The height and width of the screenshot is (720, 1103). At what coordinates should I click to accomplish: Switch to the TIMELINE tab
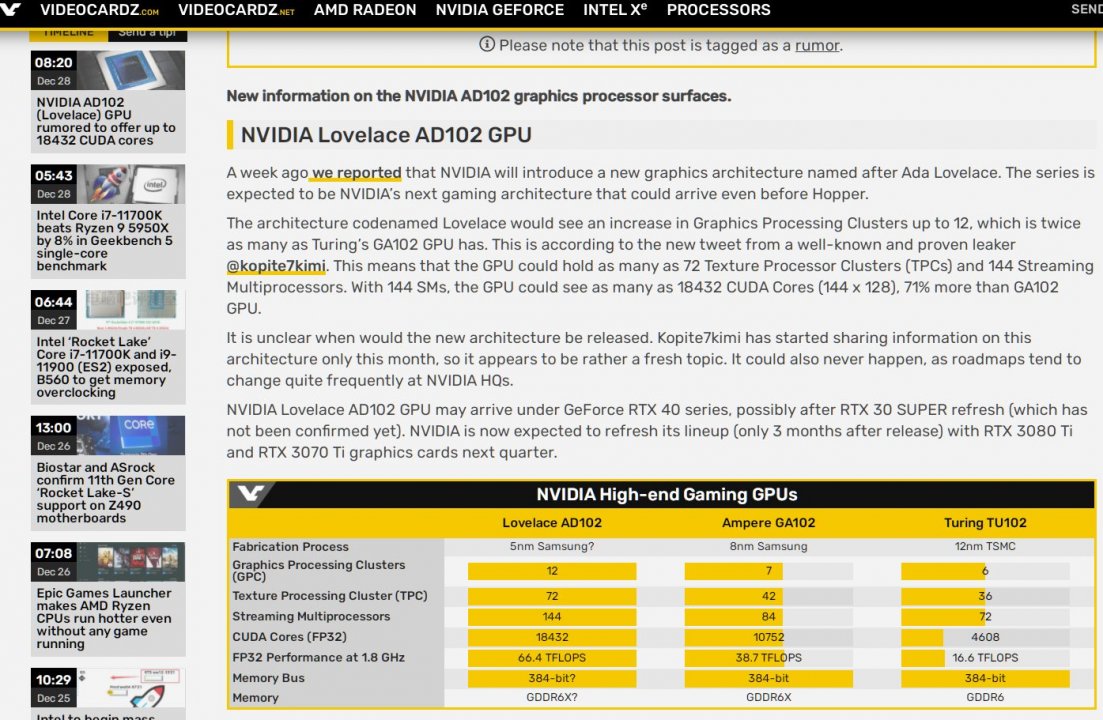click(x=68, y=33)
